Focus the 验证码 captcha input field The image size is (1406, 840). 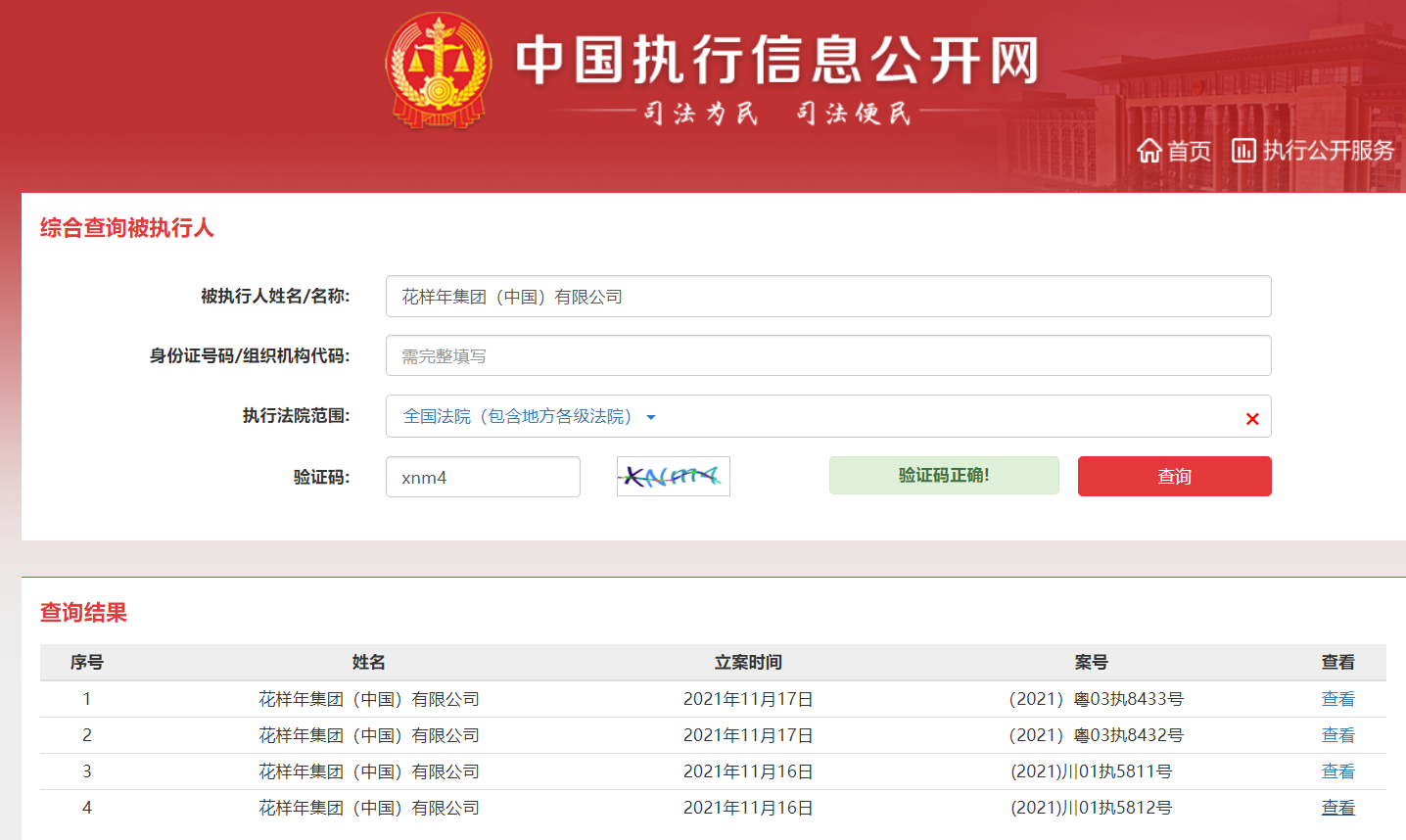pyautogui.click(x=483, y=477)
